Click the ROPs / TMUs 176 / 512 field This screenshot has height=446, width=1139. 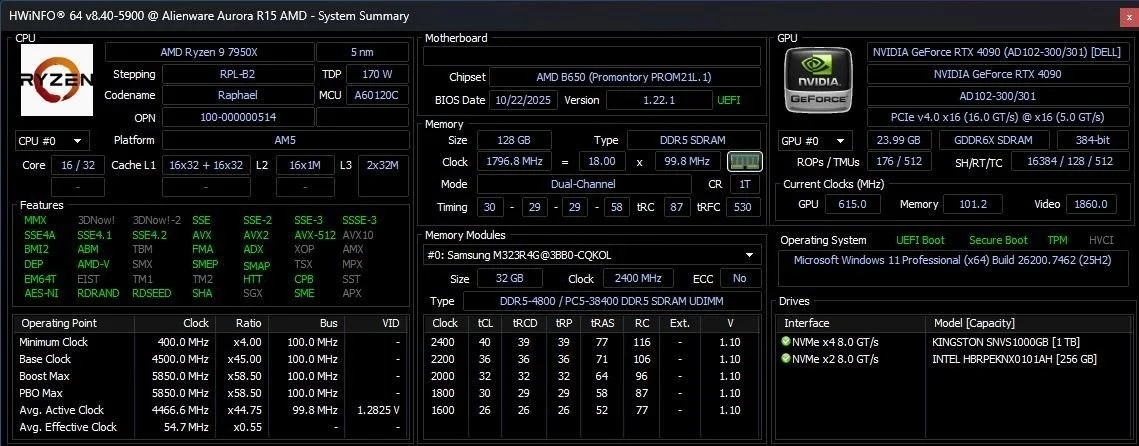(899, 161)
